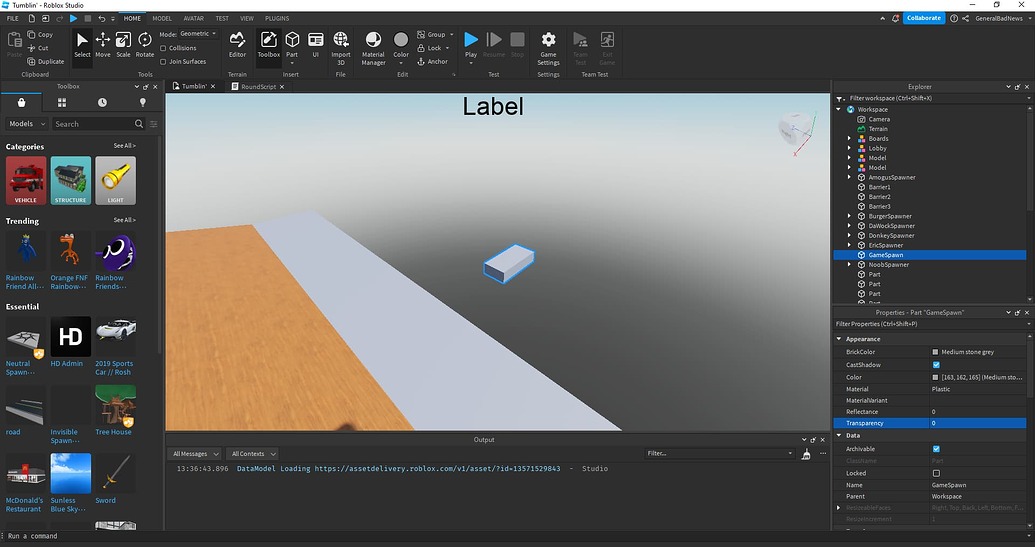
Task: Open the Terrain Editor
Action: (237, 45)
